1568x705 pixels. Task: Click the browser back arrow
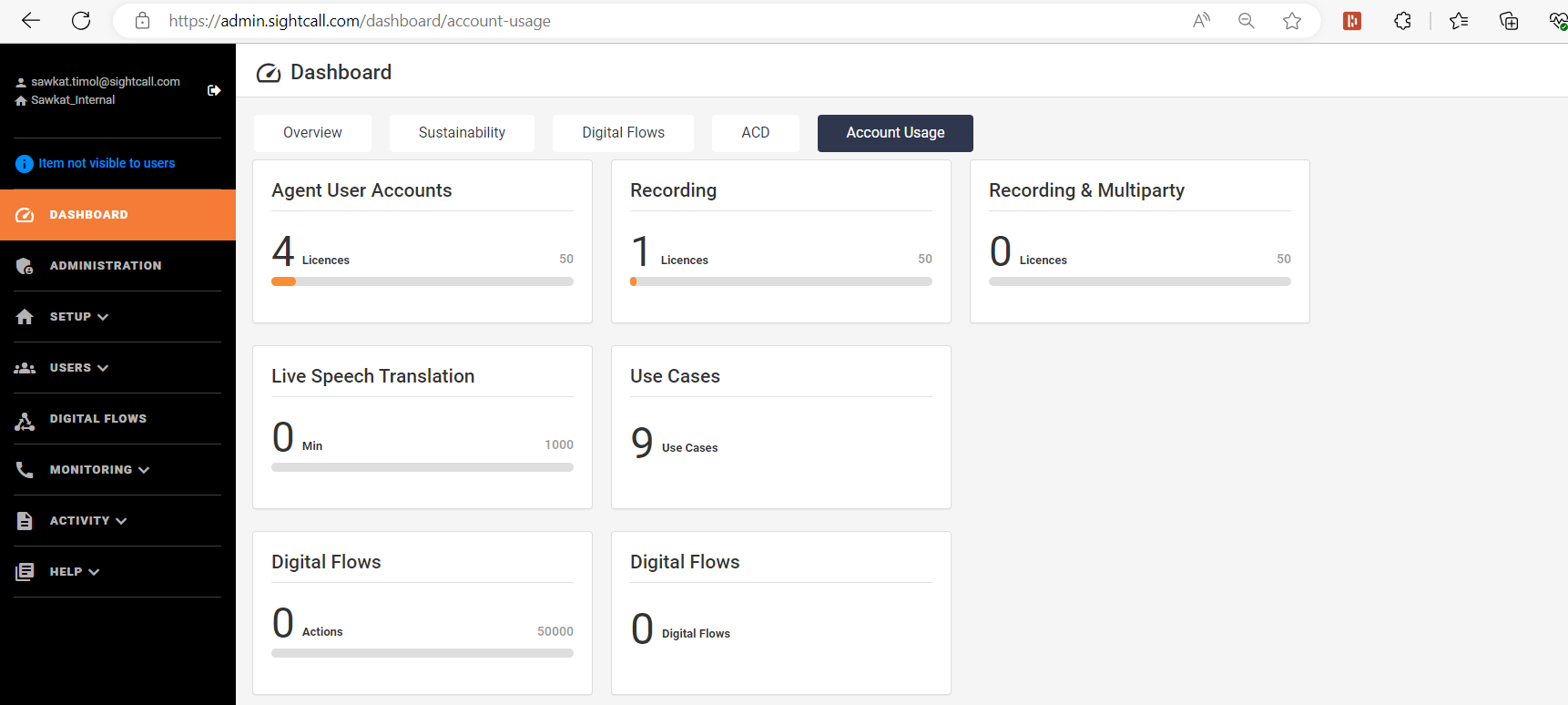coord(31,21)
